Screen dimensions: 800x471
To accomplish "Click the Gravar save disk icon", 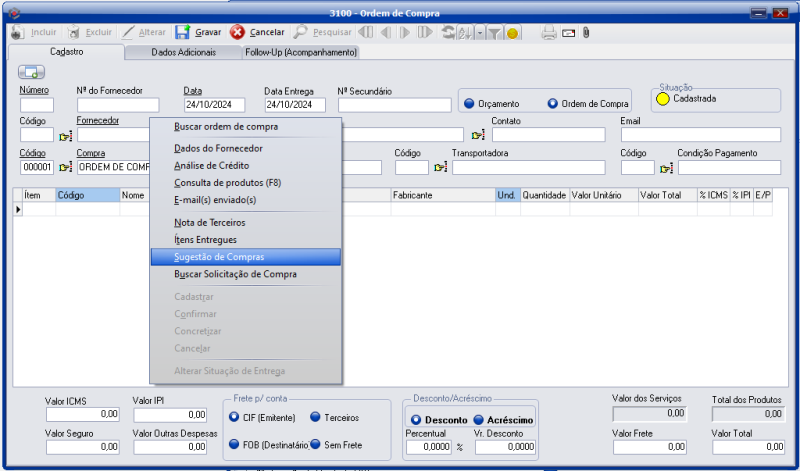I will pos(183,32).
